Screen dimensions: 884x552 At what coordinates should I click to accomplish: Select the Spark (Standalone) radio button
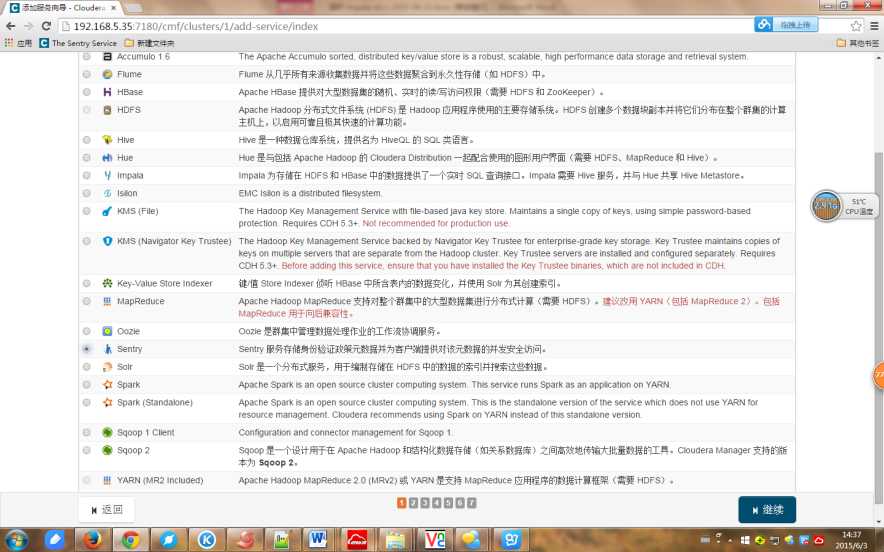[86, 403]
